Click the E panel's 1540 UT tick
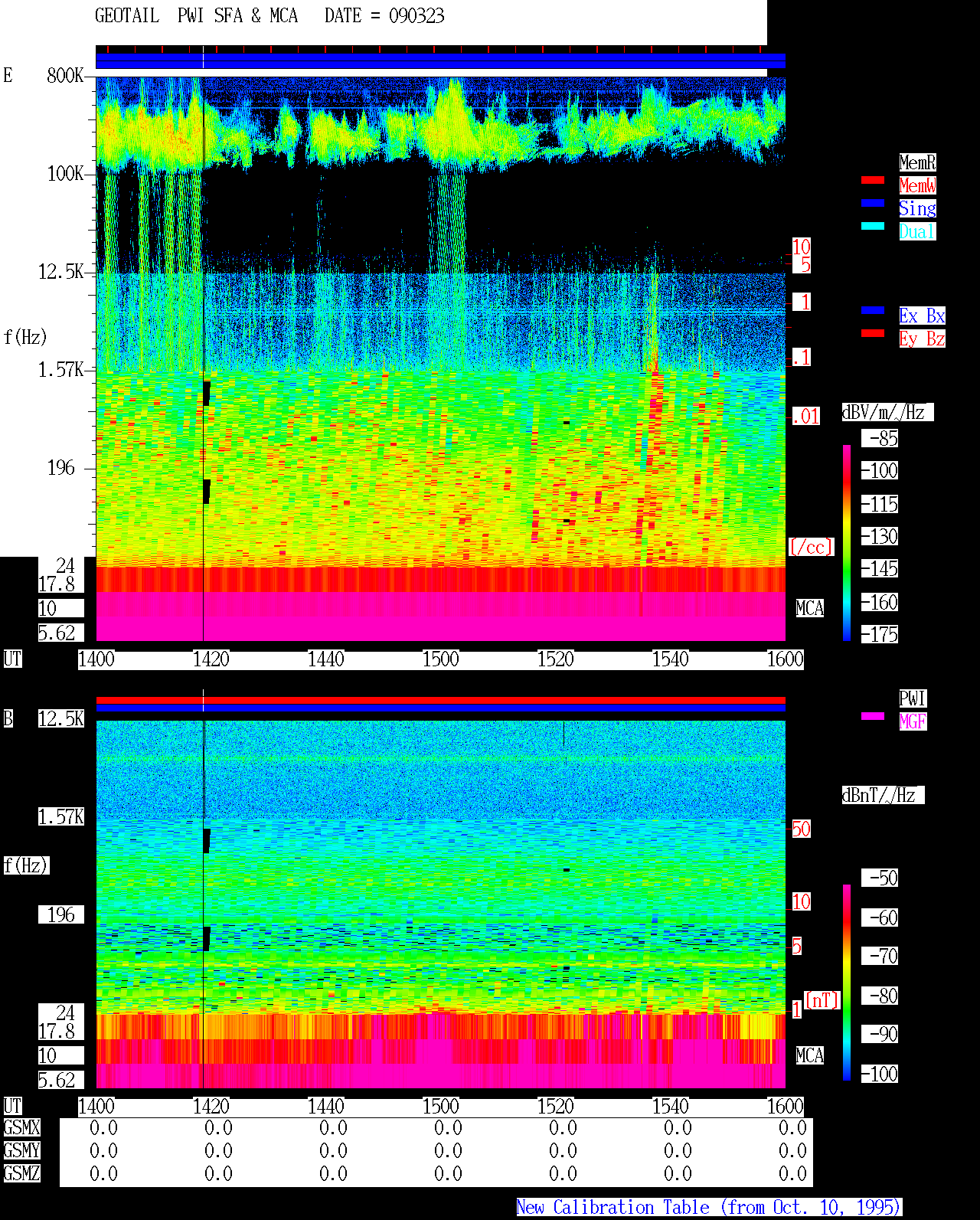The image size is (980, 1220). click(670, 659)
